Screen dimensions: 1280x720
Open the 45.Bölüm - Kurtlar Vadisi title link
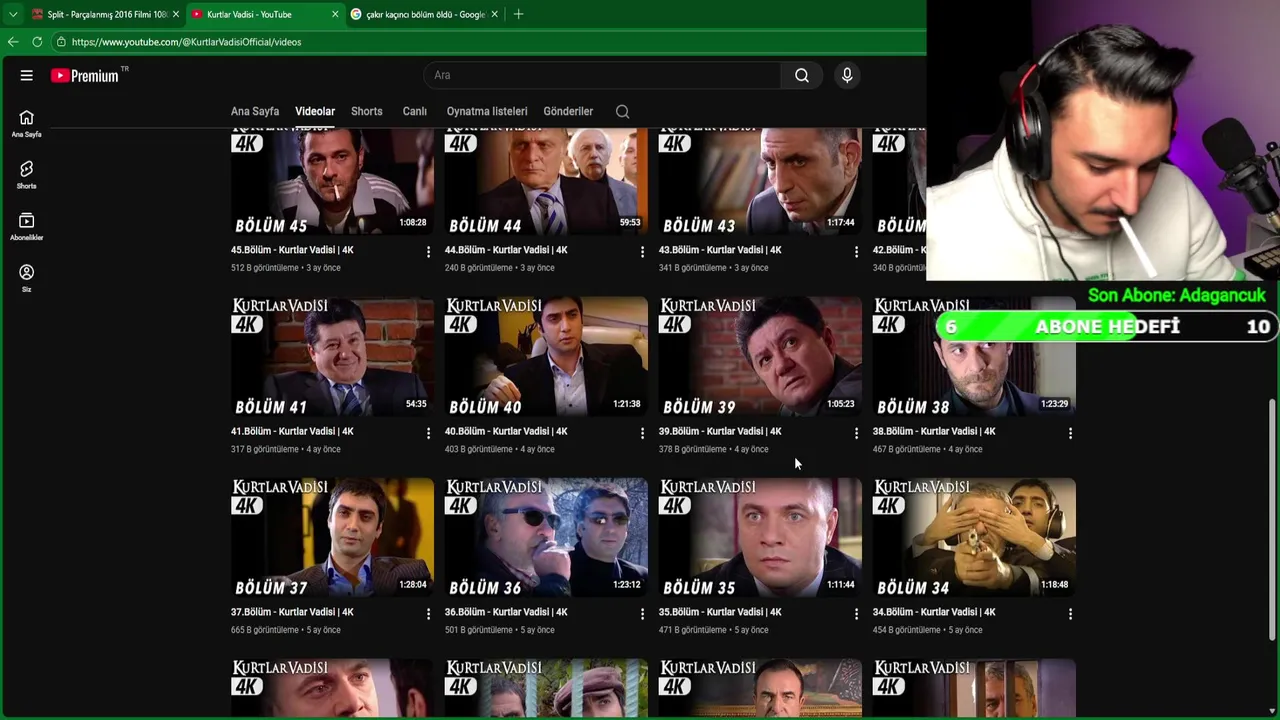tap(292, 250)
